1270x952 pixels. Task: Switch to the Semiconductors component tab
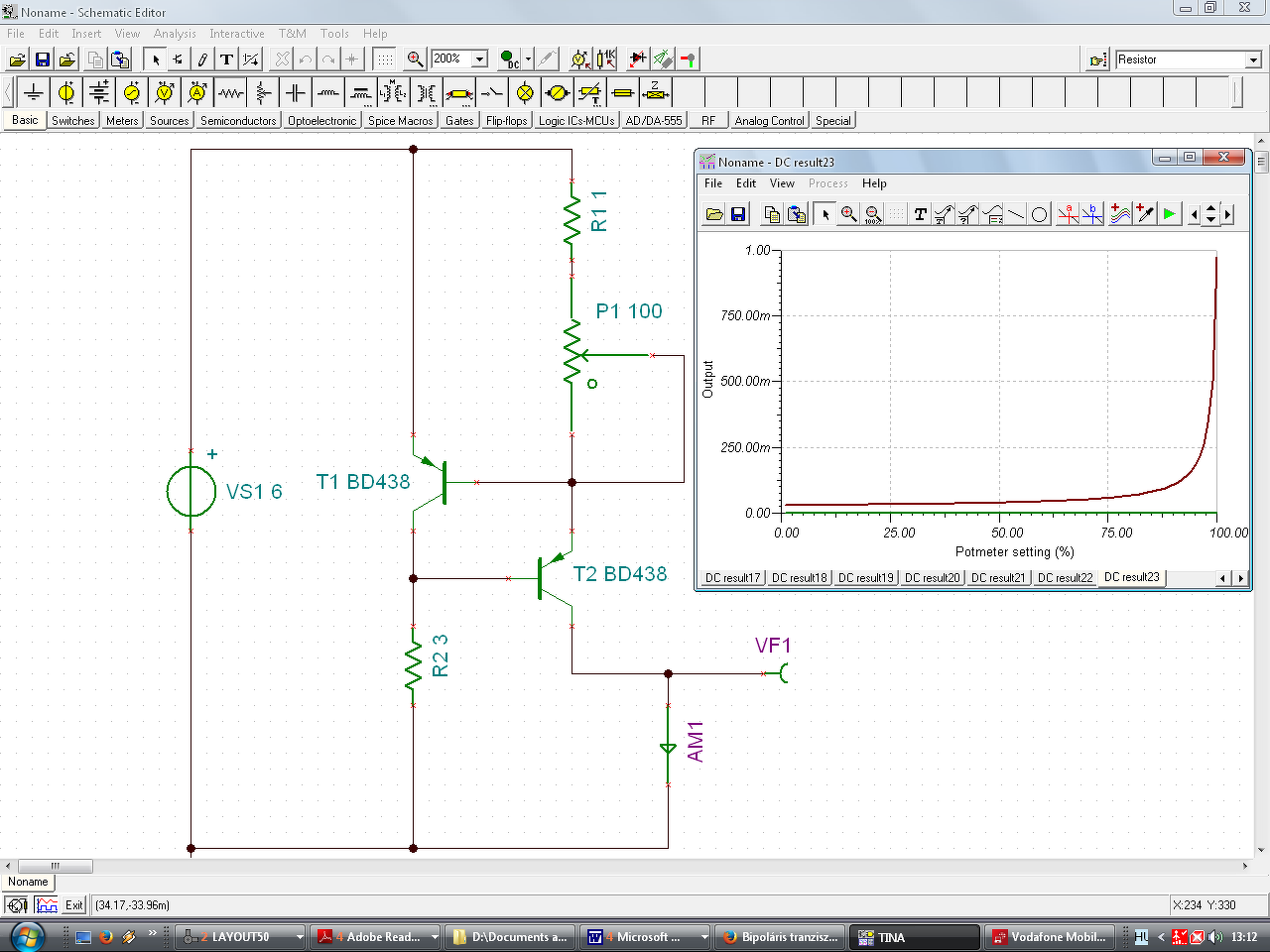tap(238, 121)
